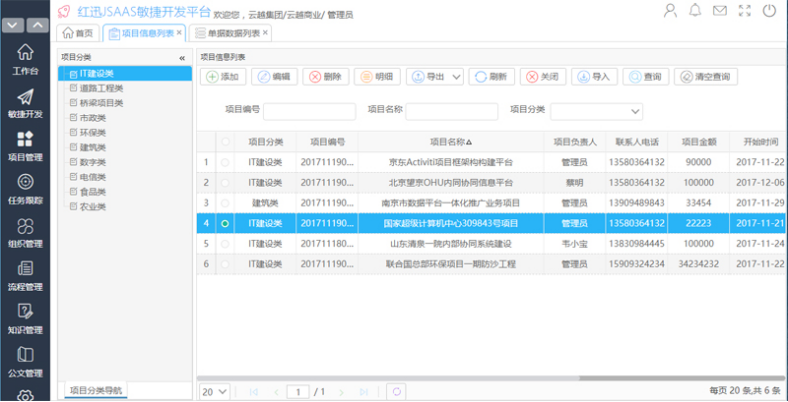This screenshot has width=788, height=402.
Task: Open the notification bell
Action: (695, 11)
